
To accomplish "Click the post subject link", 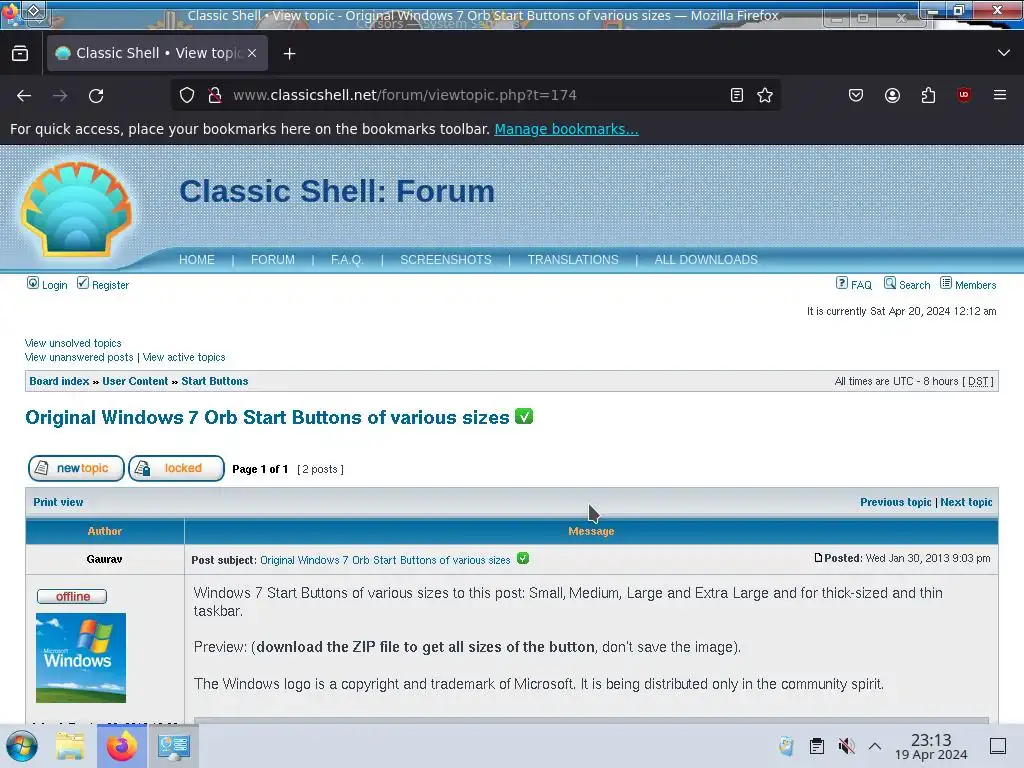I will 385,560.
